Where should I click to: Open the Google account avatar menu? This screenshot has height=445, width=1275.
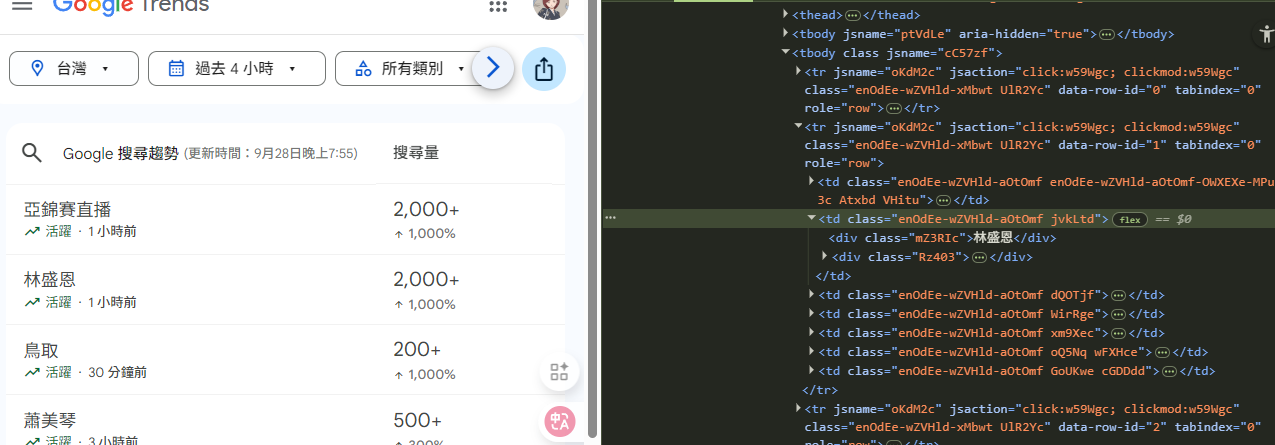pos(551,7)
